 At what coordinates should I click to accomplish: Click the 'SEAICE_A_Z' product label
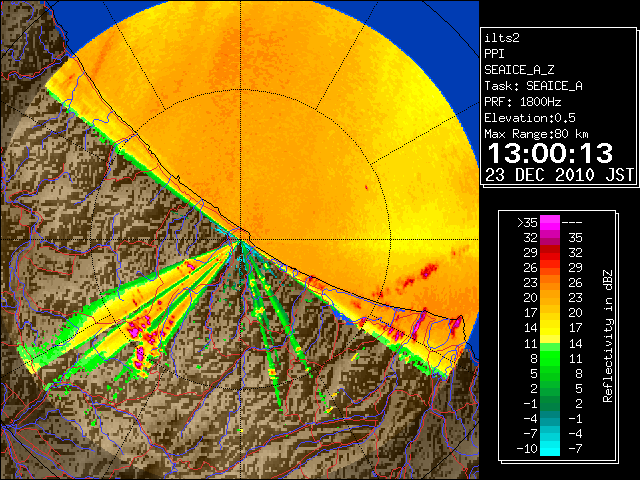[x=519, y=70]
